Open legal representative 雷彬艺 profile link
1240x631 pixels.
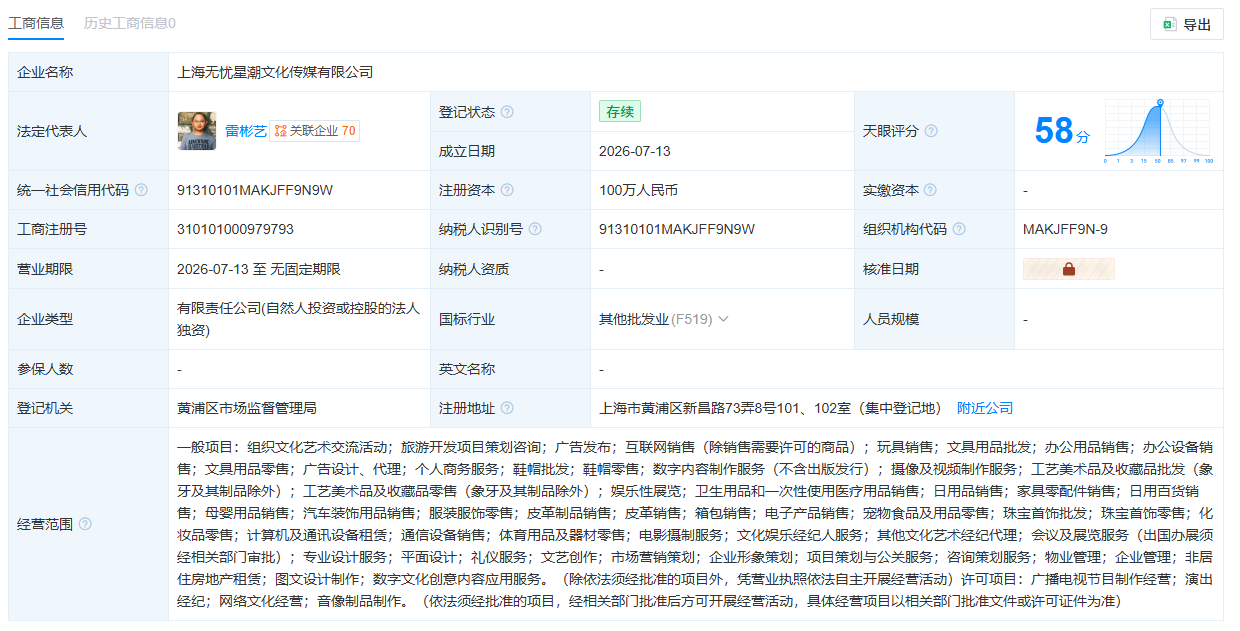pyautogui.click(x=245, y=131)
